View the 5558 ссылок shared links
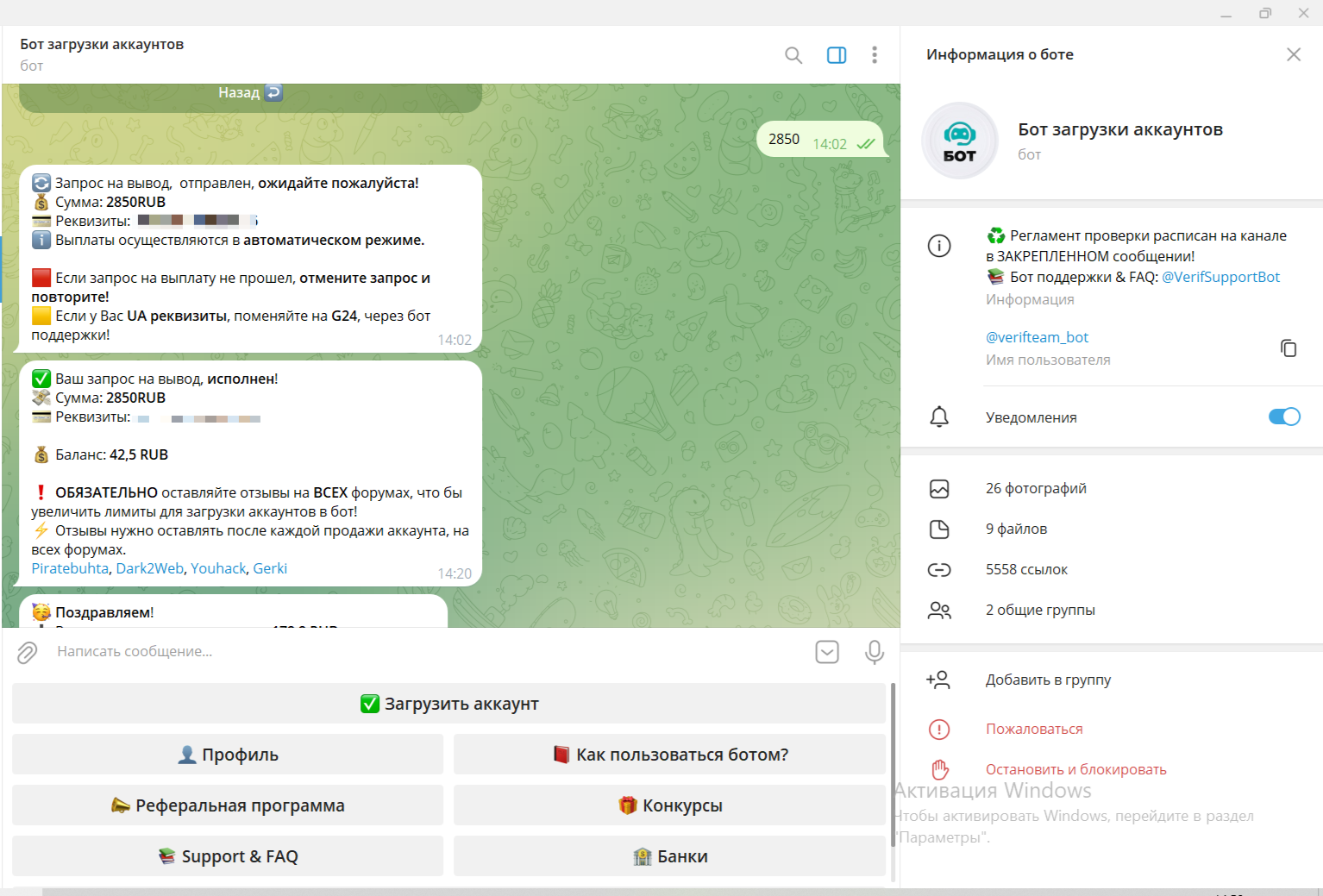 coord(1026,569)
